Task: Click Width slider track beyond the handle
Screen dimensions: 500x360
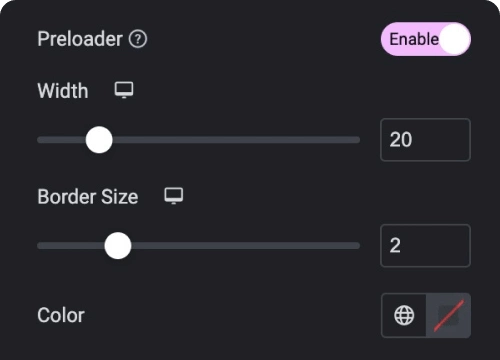Action: [236, 140]
